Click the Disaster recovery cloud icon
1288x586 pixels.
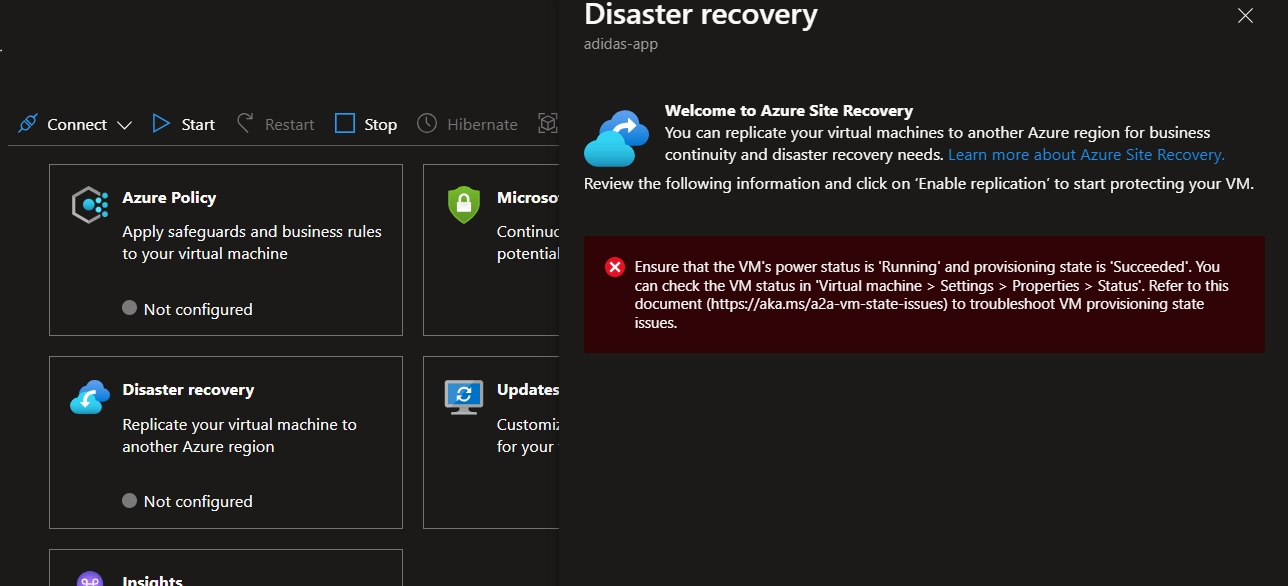[89, 397]
